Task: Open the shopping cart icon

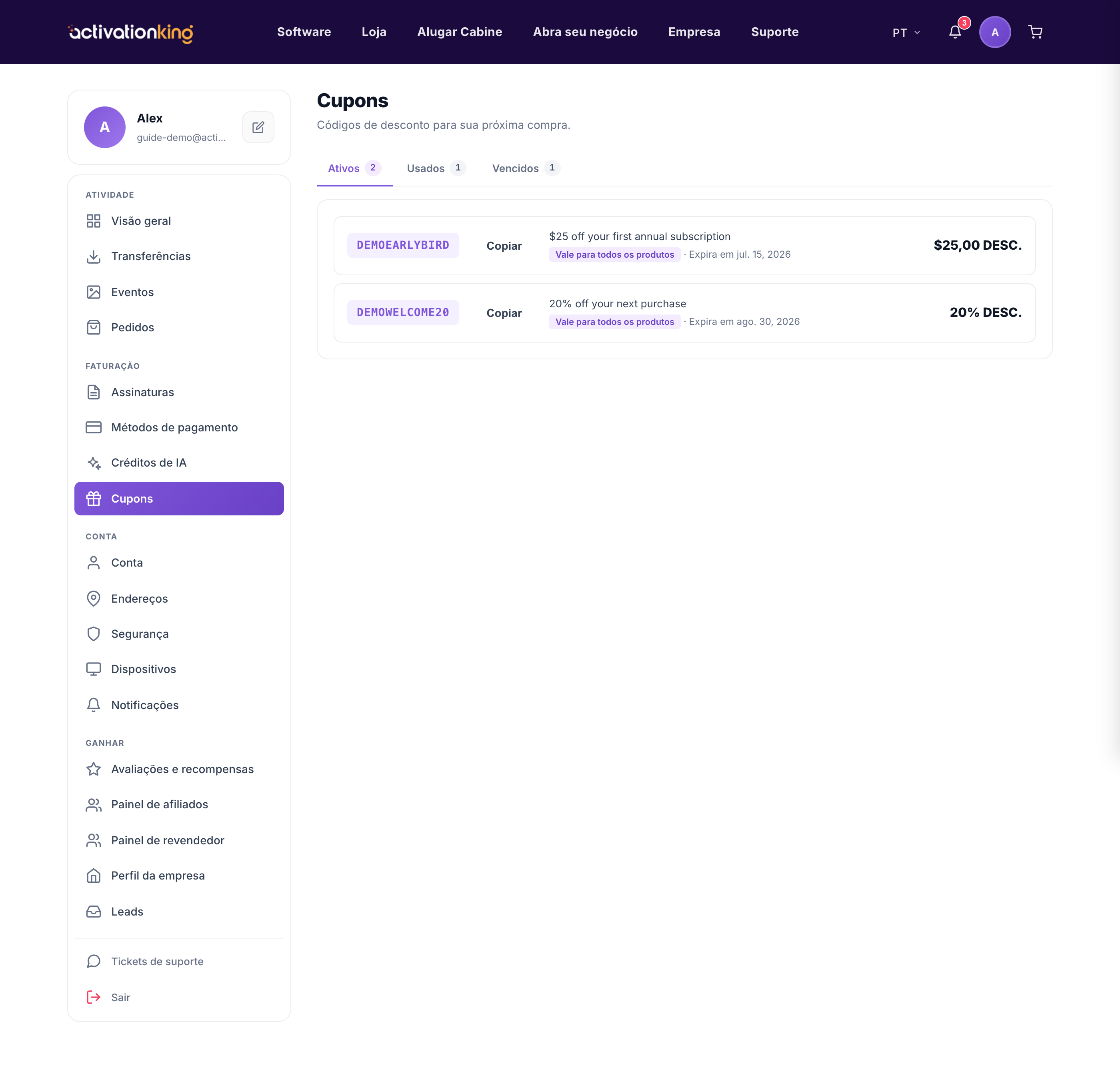Action: pyautogui.click(x=1035, y=32)
